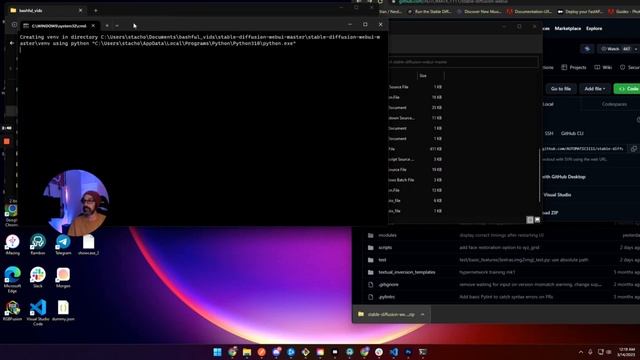Viewport: 640px width, 360px height.
Task: Open the RGBFusion desktop shortcut
Action: coord(12,311)
